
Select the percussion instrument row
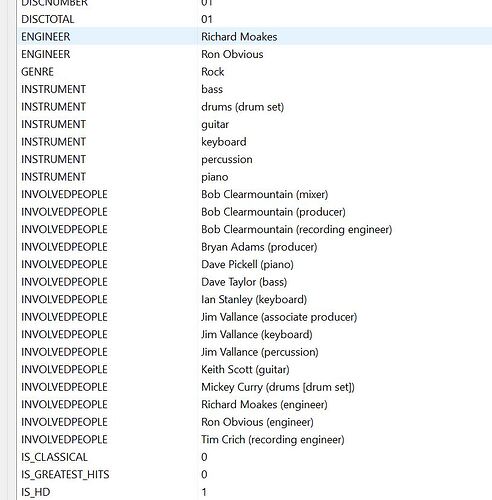(x=254, y=159)
